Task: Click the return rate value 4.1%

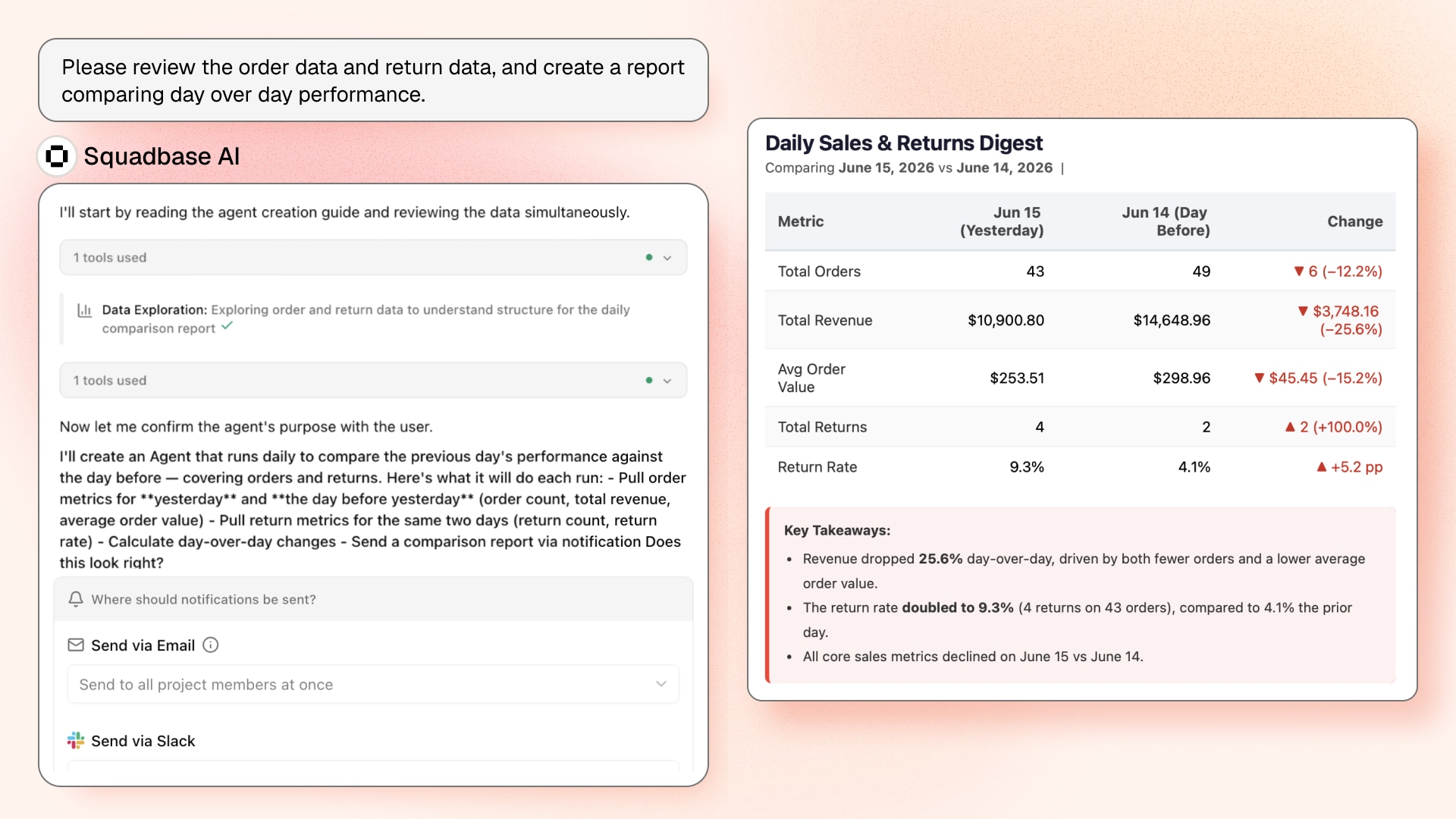Action: 1194,467
